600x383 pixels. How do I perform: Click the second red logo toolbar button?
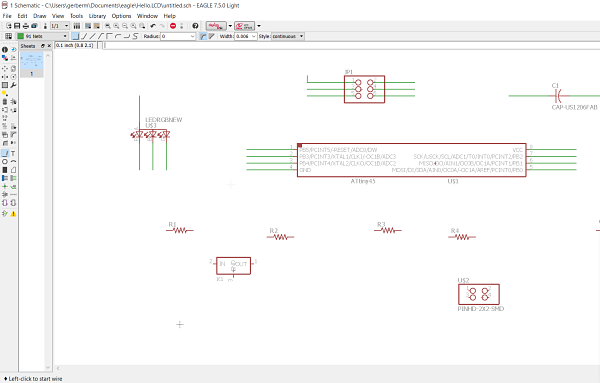coord(245,26)
